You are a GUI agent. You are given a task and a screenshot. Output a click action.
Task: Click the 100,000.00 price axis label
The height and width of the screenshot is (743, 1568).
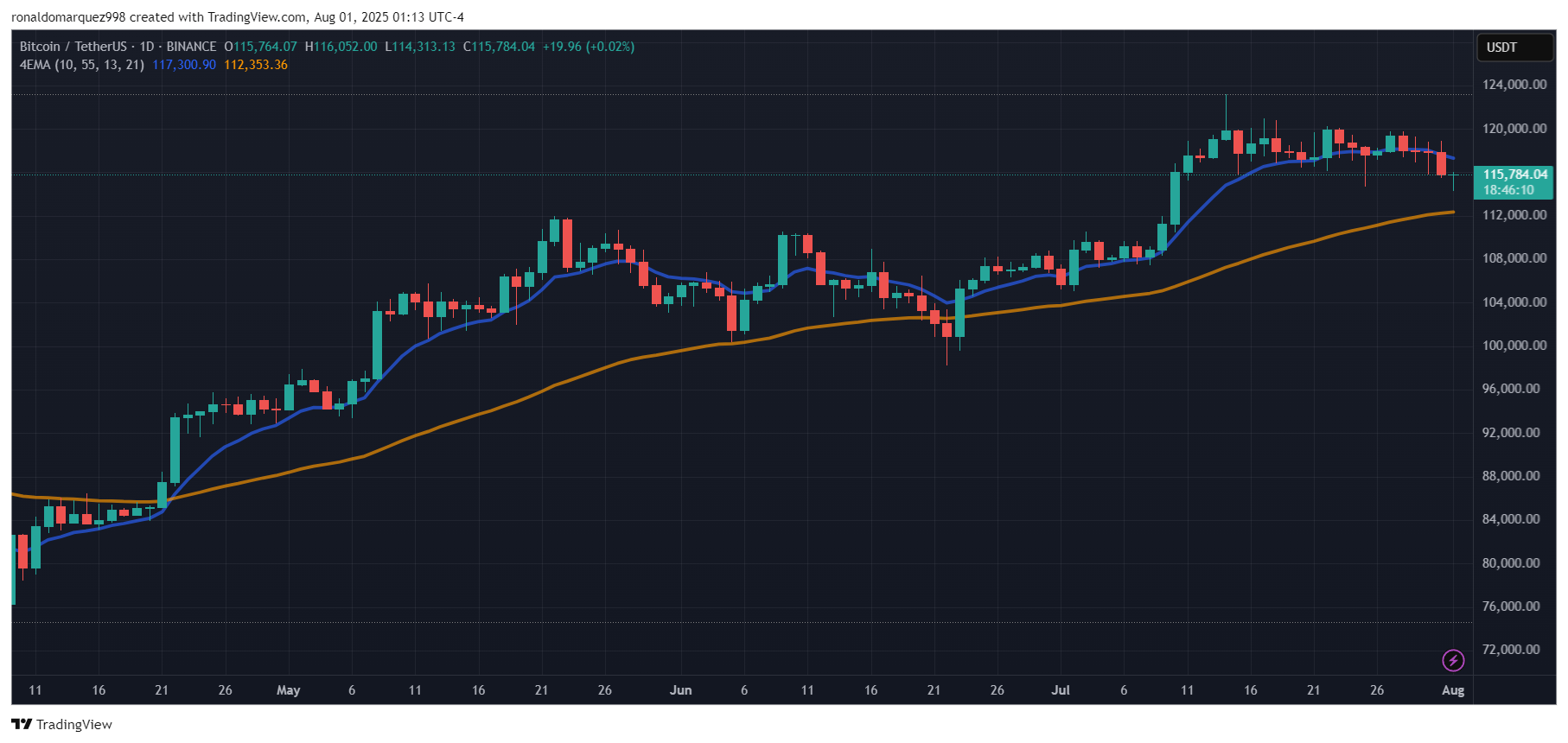[x=1514, y=346]
